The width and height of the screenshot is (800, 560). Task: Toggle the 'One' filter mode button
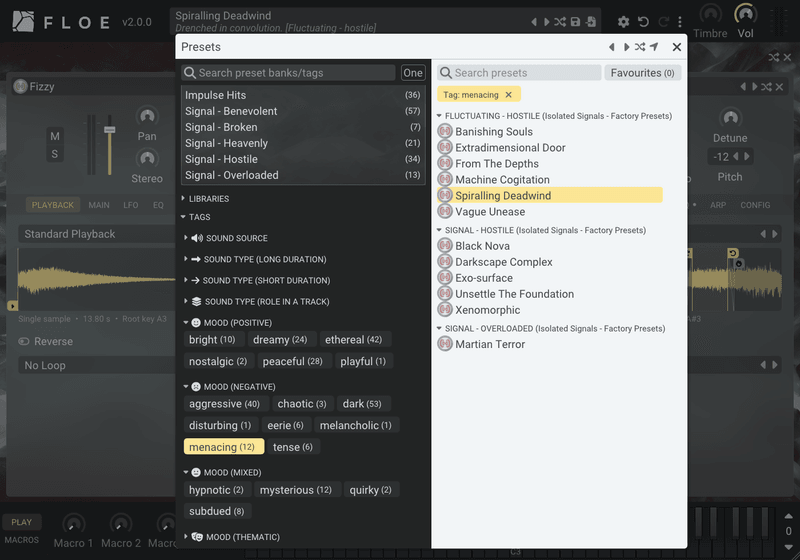[412, 73]
